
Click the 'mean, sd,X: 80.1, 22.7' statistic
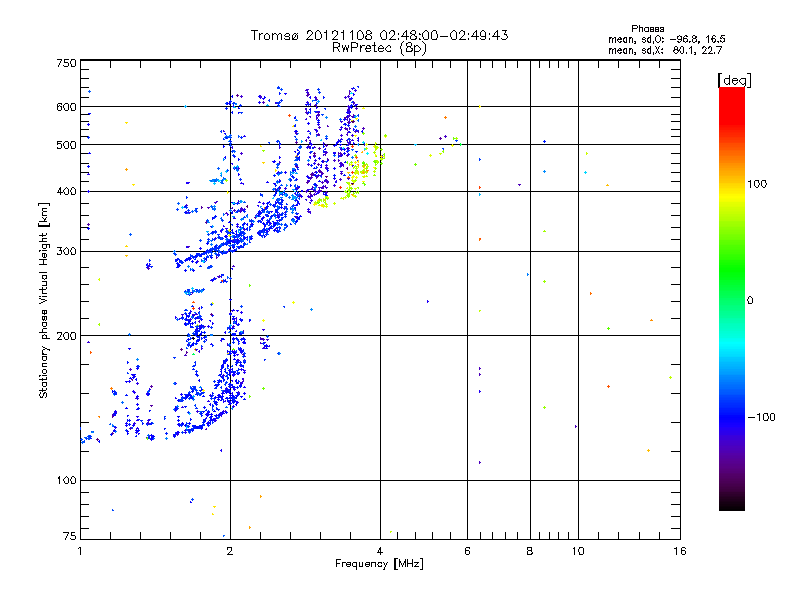(665, 51)
